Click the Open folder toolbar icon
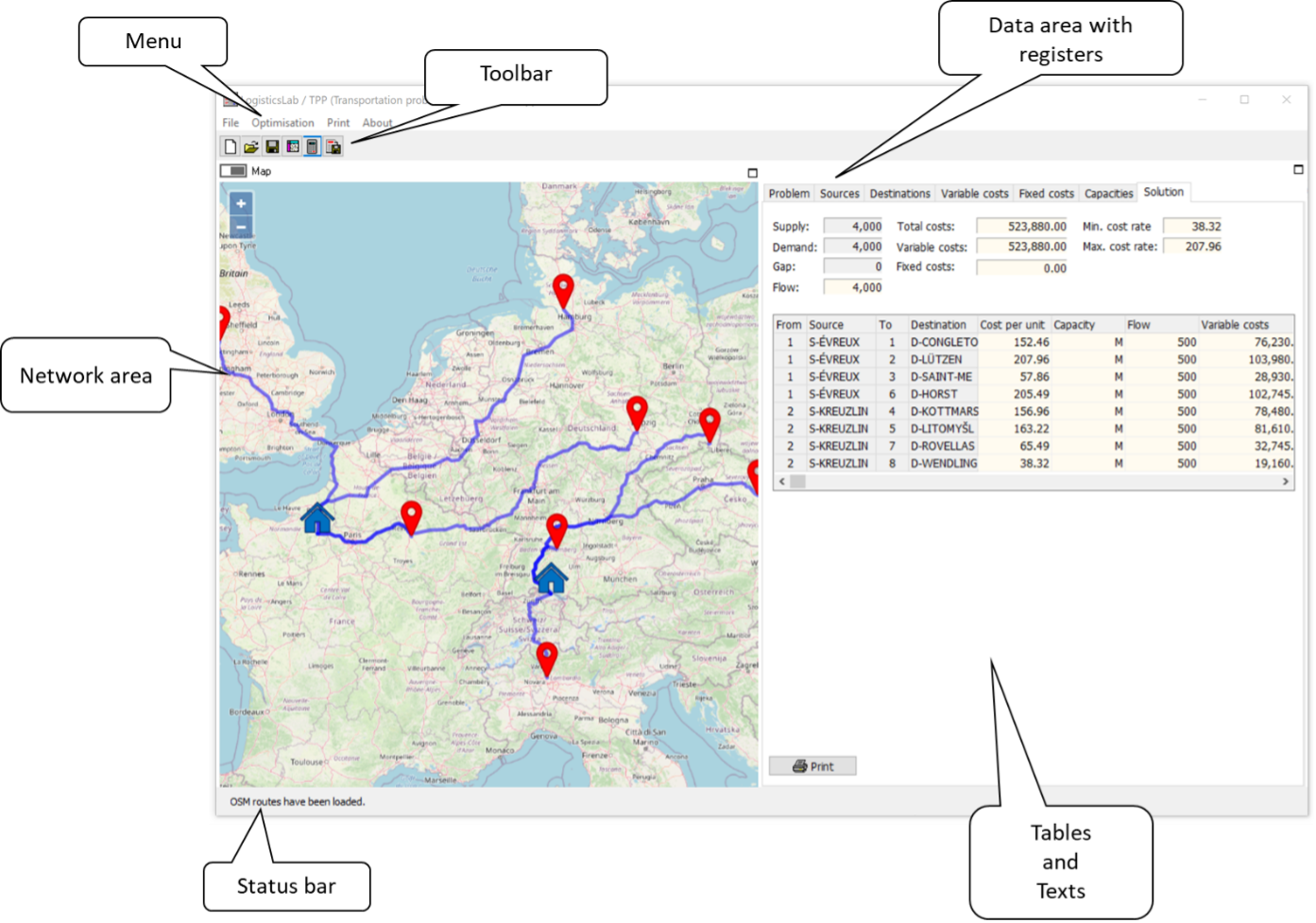The width and height of the screenshot is (1316, 923). pos(251,146)
